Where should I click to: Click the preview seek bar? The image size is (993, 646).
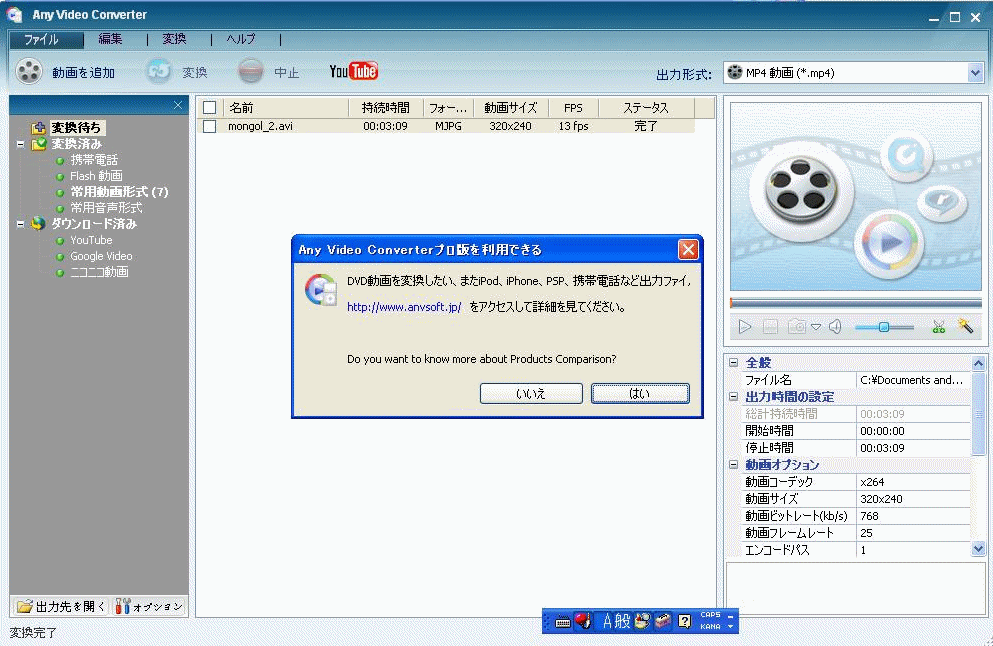point(856,303)
